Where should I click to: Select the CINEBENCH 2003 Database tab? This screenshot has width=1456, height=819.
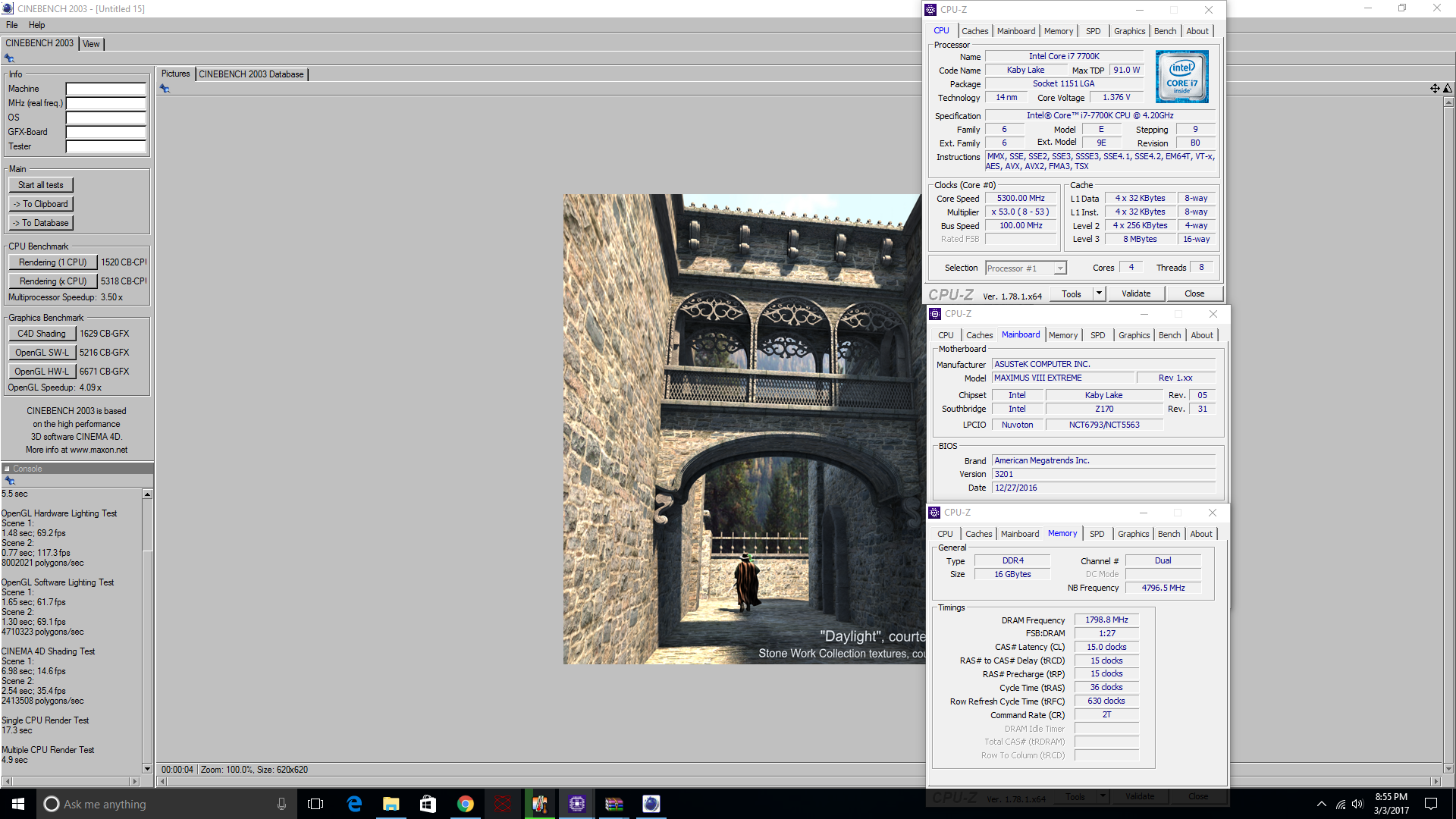(x=251, y=74)
